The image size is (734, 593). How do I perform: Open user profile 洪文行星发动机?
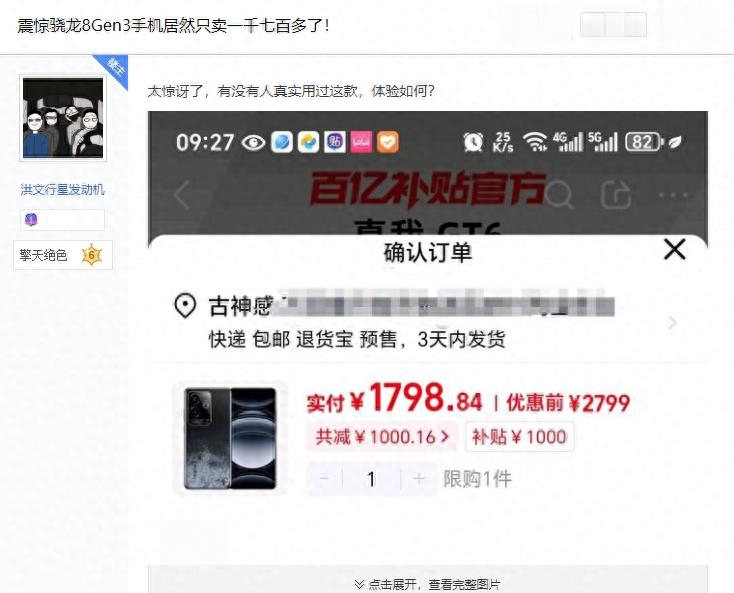pos(62,190)
